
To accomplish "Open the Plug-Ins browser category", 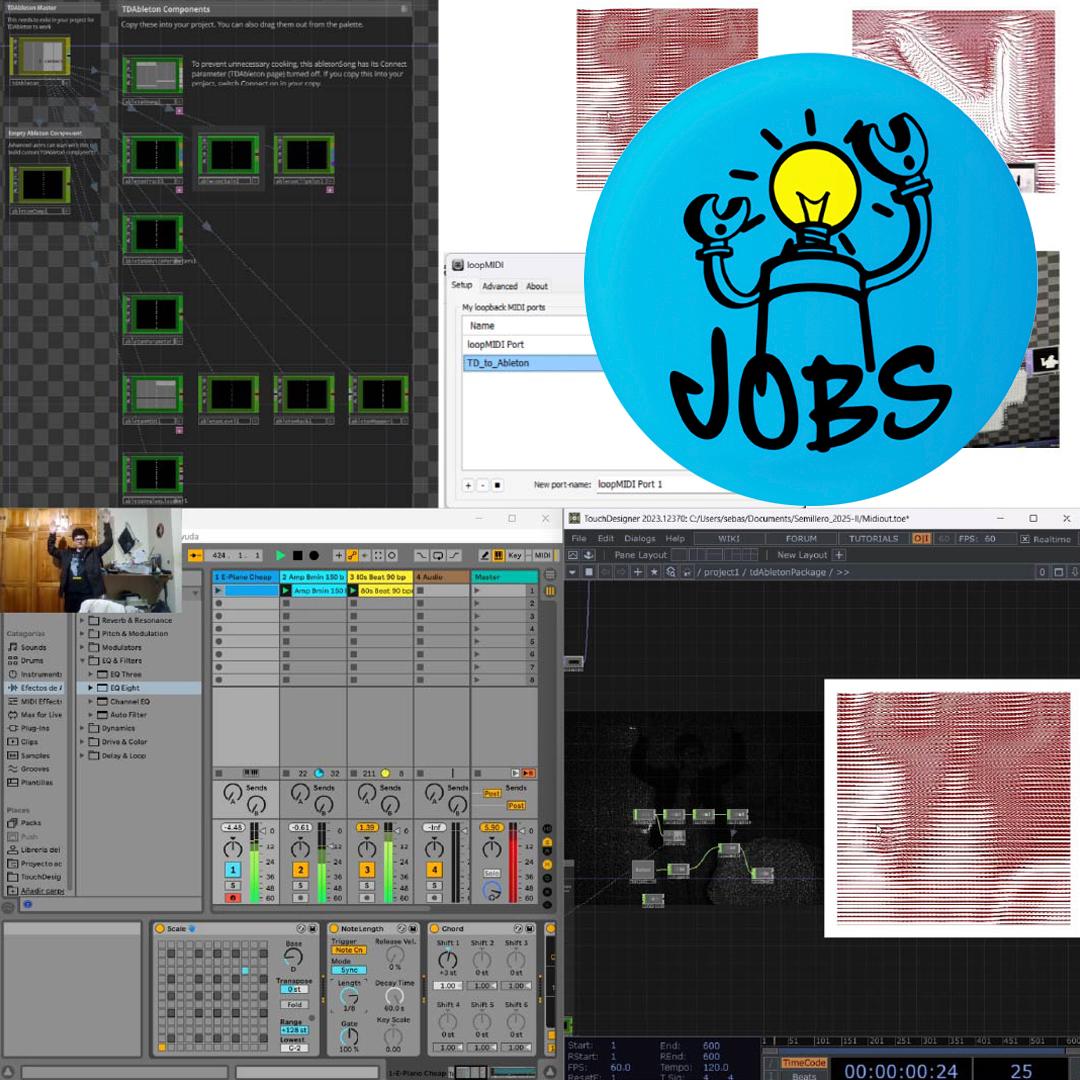I will tap(29, 728).
